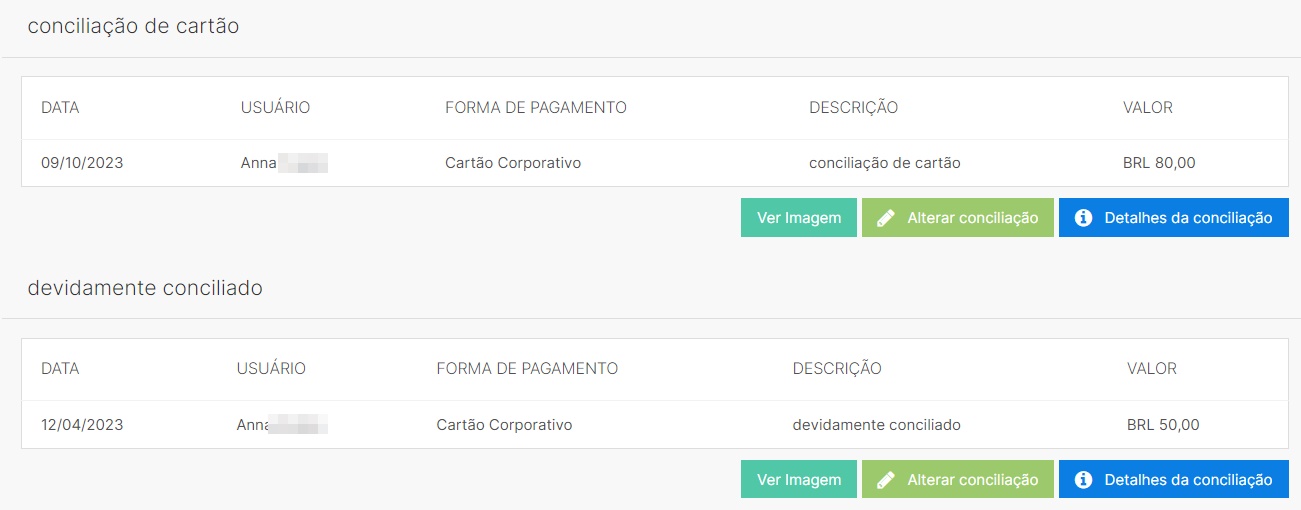Click Cartão Corporativo in the 12/04/2023 row
1301x510 pixels.
pos(504,425)
